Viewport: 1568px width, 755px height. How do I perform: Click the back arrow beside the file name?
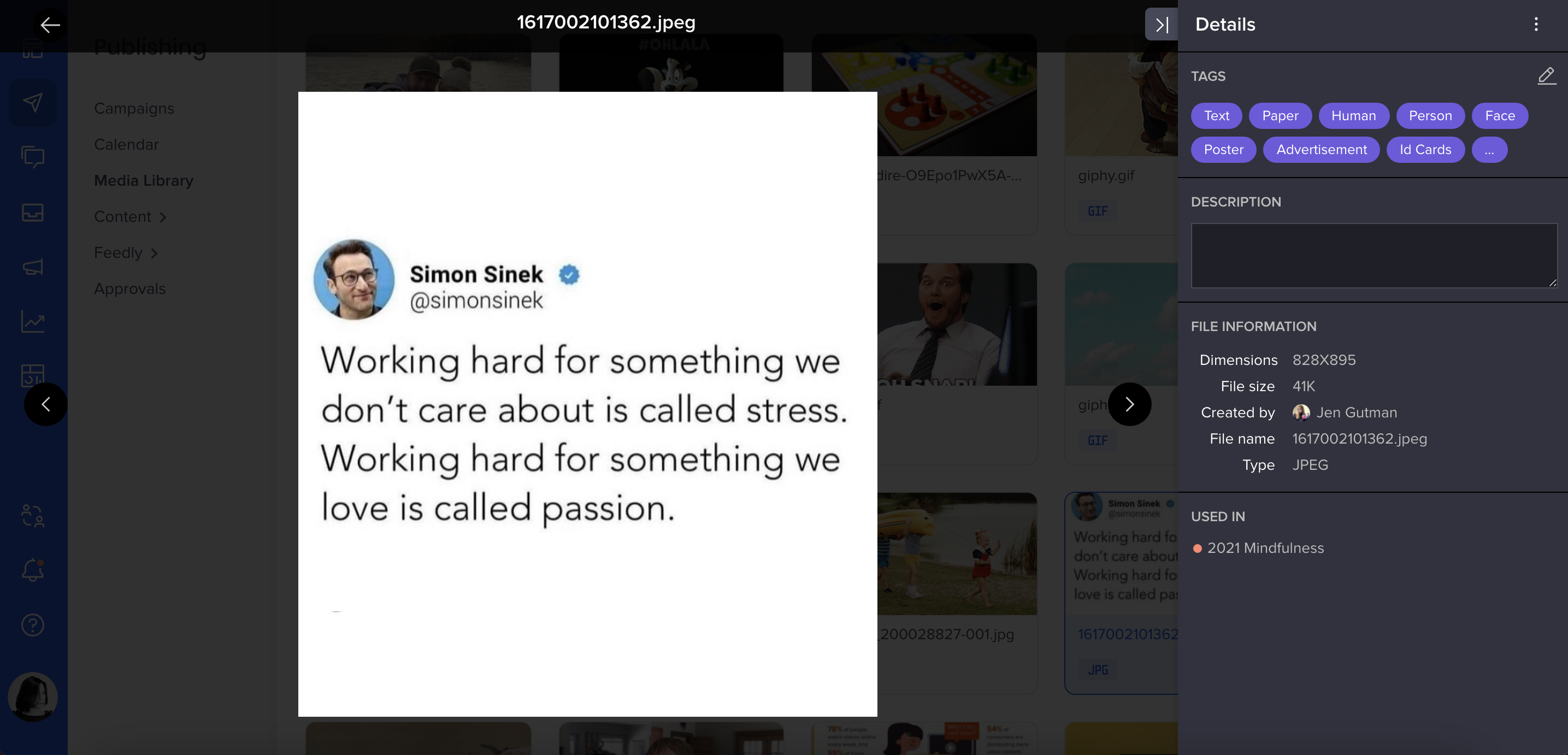tap(50, 25)
